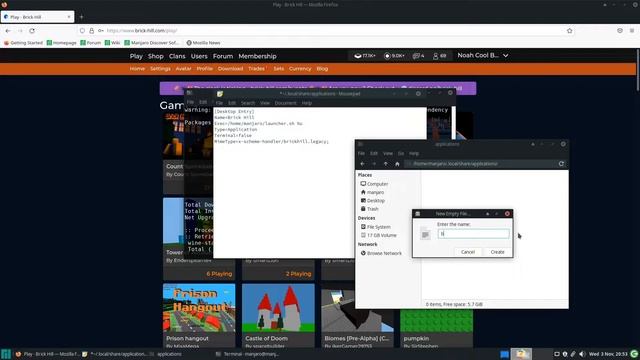Open the home folder via toolbar icon

pyautogui.click(x=397, y=164)
